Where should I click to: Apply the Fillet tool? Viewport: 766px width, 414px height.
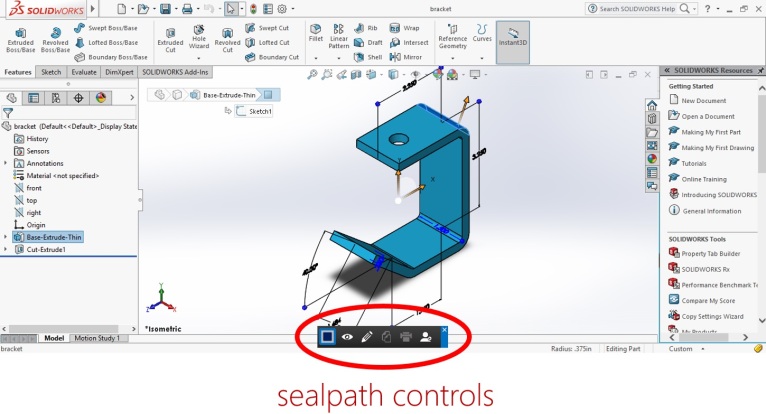point(316,33)
